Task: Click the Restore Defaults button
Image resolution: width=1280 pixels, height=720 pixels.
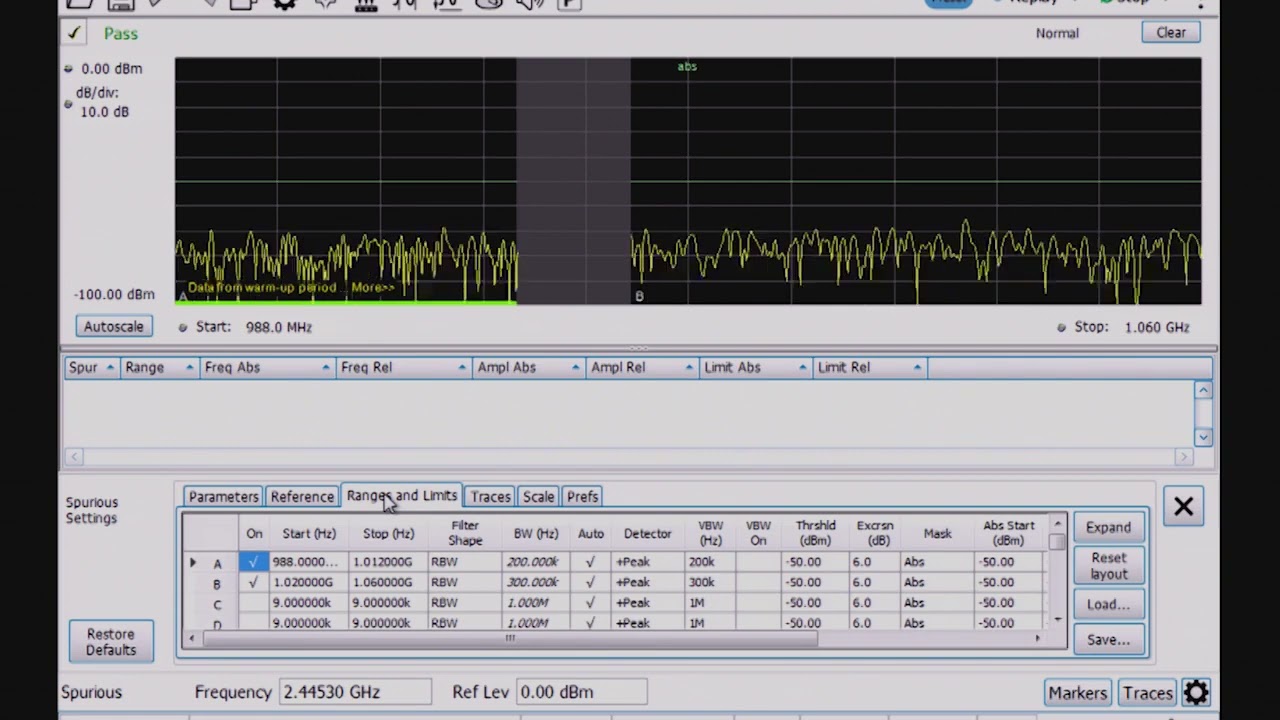Action: point(111,642)
